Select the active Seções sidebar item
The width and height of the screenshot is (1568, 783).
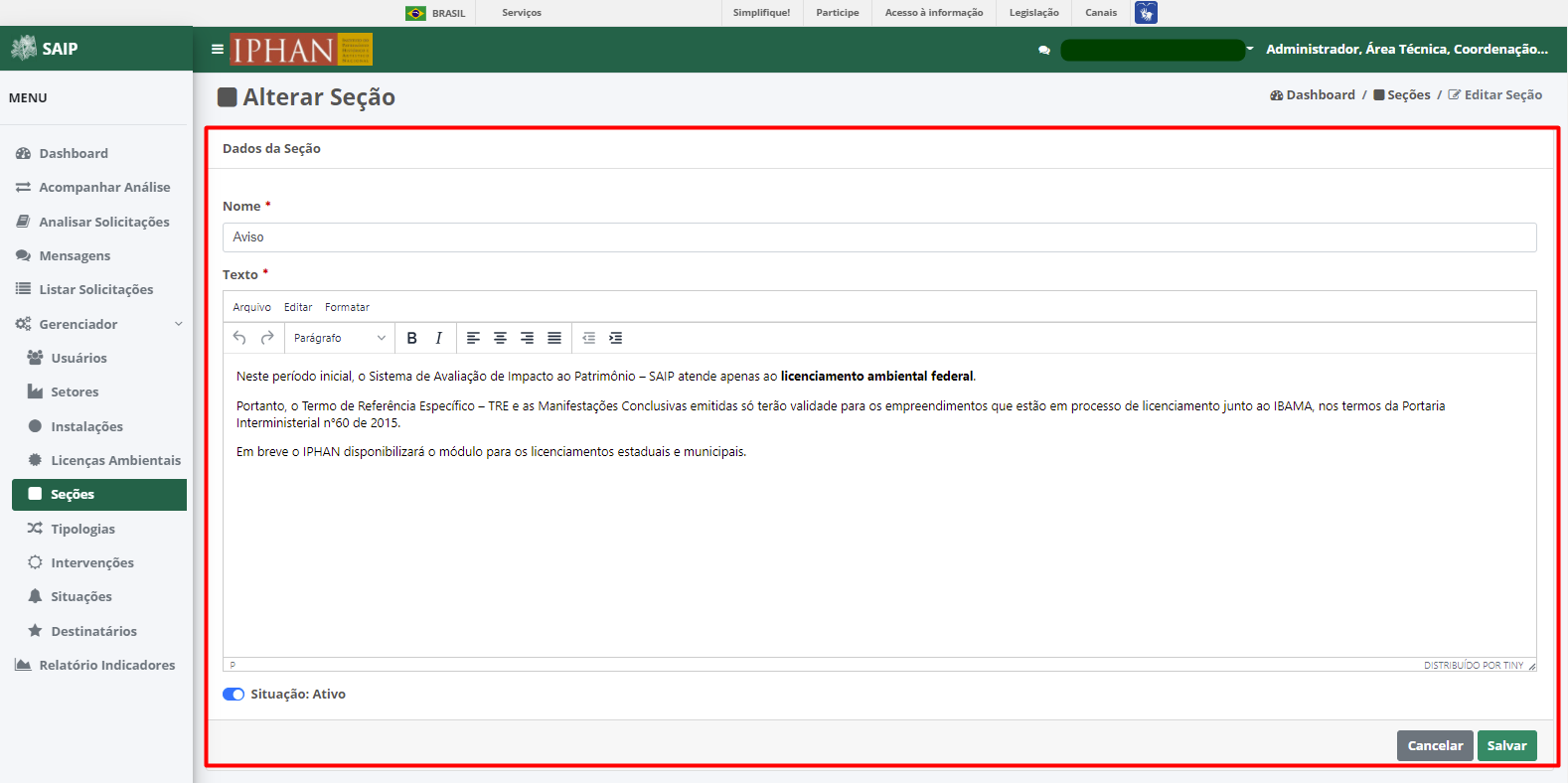99,495
